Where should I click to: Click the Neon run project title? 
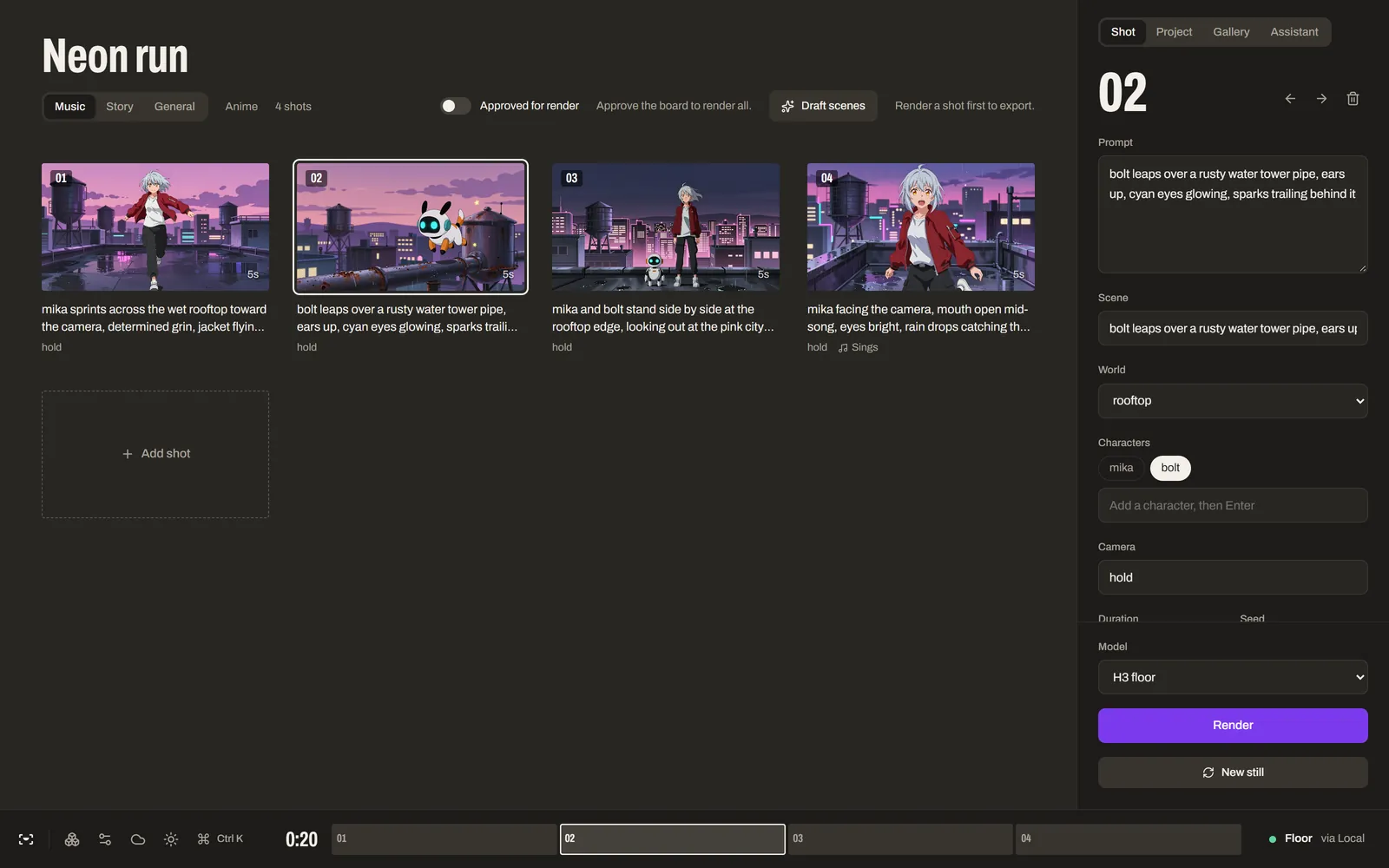(115, 56)
